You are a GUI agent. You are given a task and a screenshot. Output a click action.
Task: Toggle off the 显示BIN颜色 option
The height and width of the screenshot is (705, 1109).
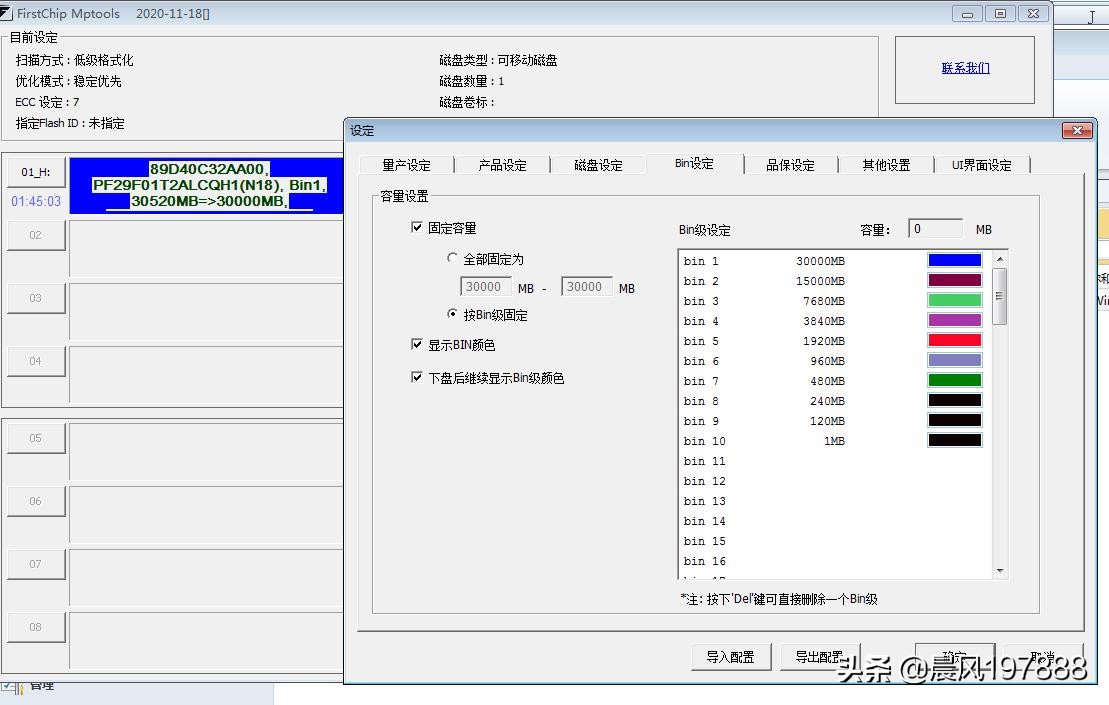pos(417,345)
